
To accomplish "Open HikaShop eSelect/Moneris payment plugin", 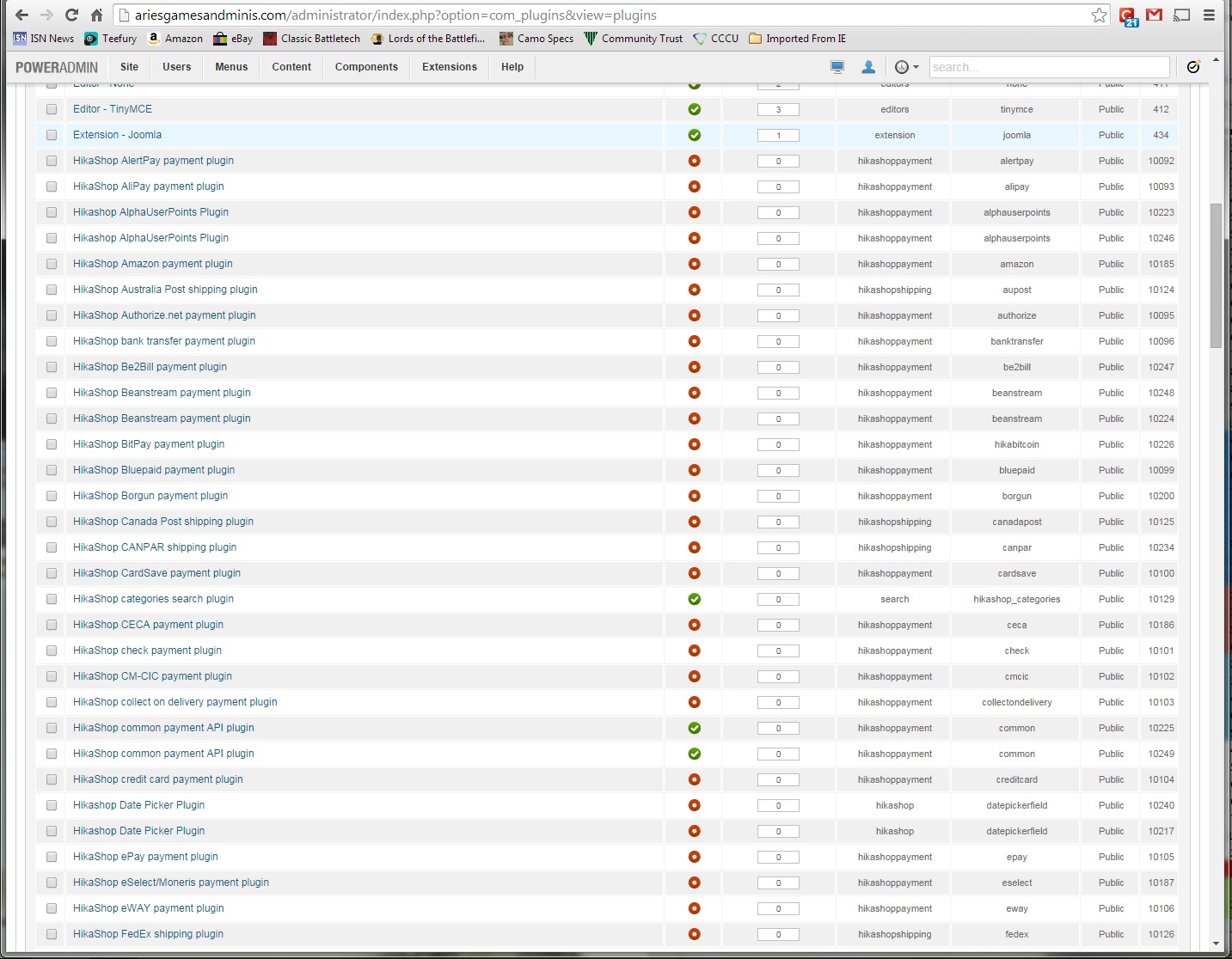I will coord(171,883).
